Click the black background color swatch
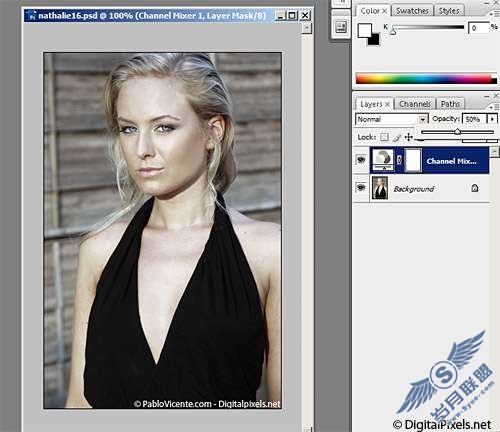 pyautogui.click(x=375, y=40)
